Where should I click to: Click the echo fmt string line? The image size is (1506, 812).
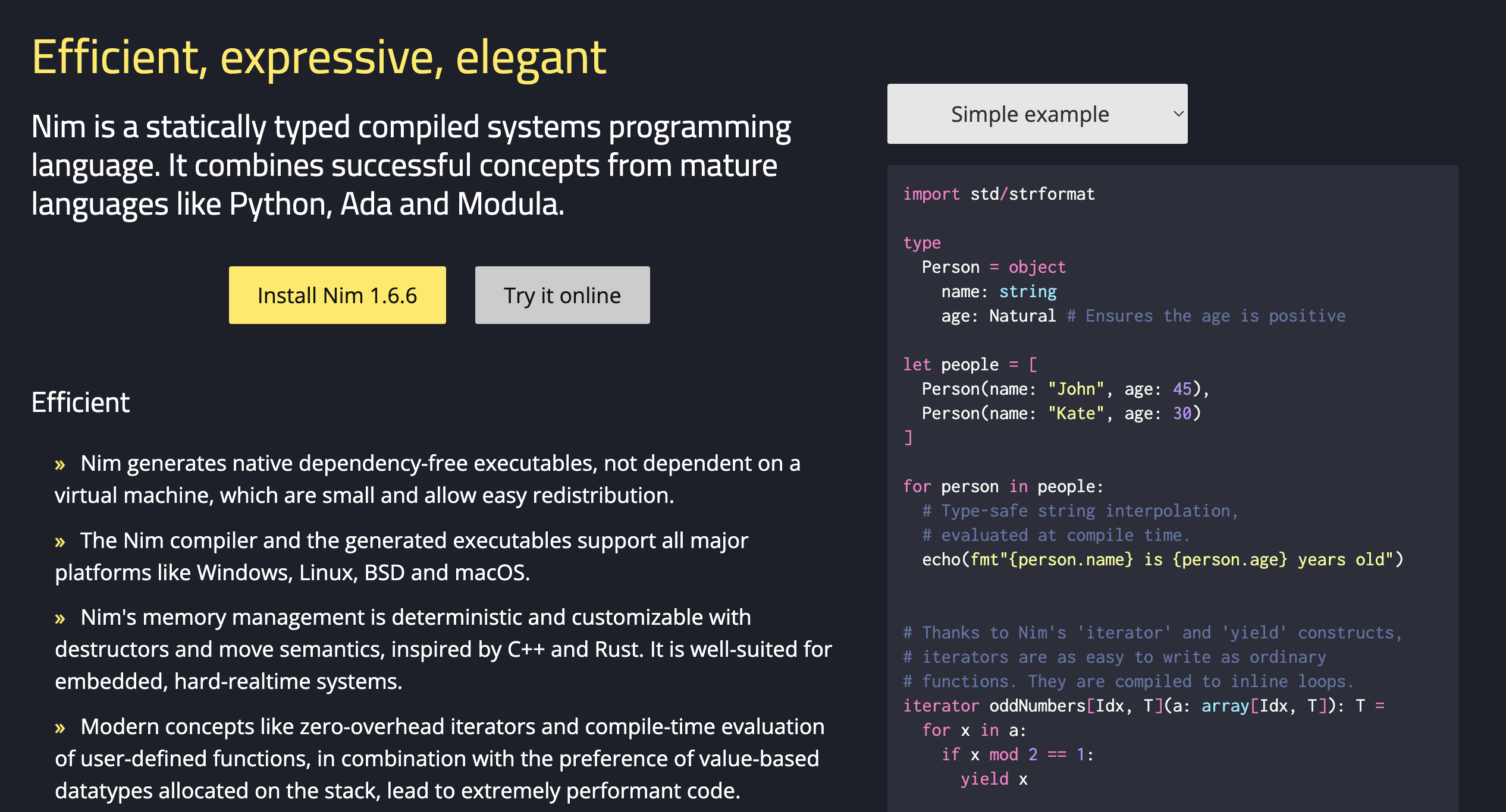point(1162,560)
